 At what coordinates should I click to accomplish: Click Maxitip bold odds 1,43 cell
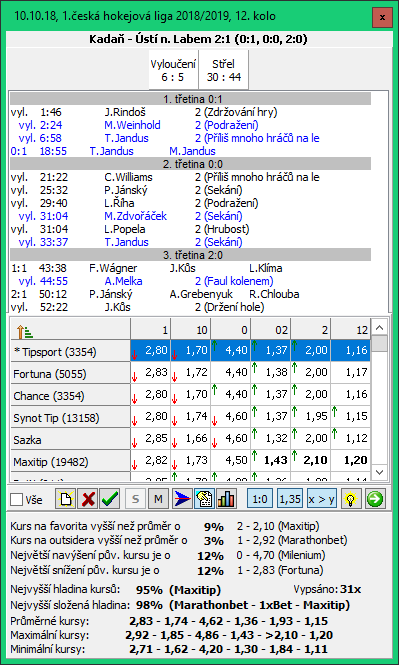(x=271, y=461)
